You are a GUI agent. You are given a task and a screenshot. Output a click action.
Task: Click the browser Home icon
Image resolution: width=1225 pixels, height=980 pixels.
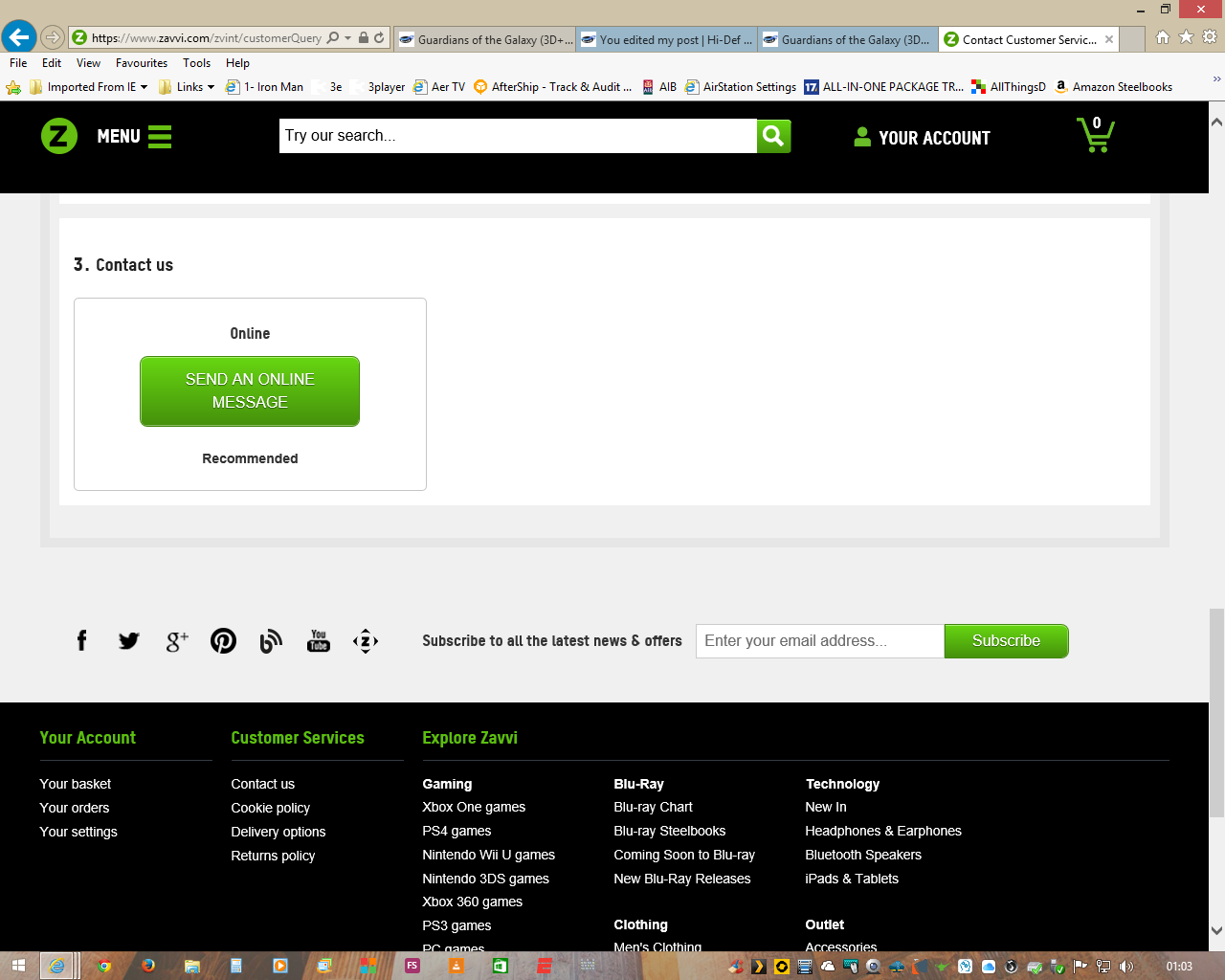tap(1162, 37)
